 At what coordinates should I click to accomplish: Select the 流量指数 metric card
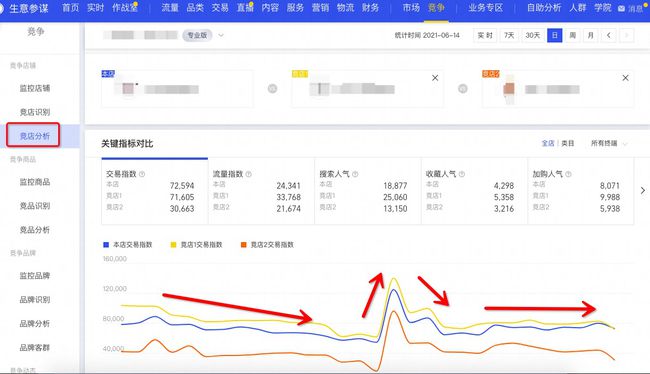click(261, 191)
